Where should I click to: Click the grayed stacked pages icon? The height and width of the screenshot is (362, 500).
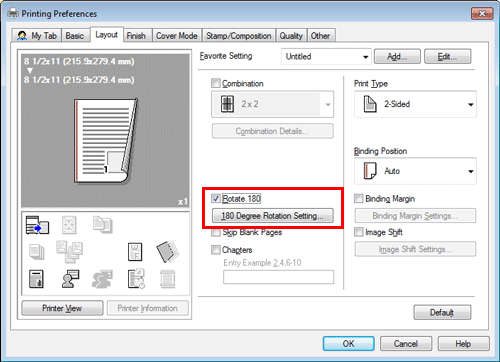[37, 252]
